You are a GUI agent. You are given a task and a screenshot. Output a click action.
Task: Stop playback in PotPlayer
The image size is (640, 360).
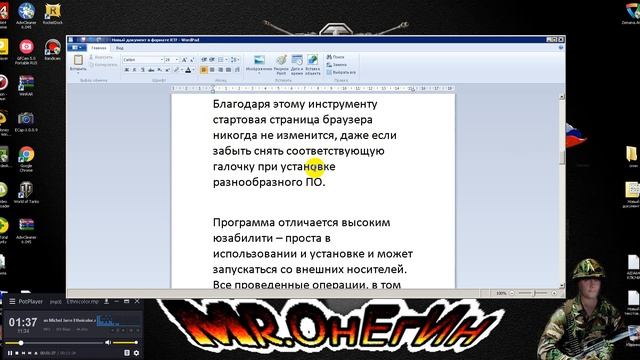click(x=17, y=353)
